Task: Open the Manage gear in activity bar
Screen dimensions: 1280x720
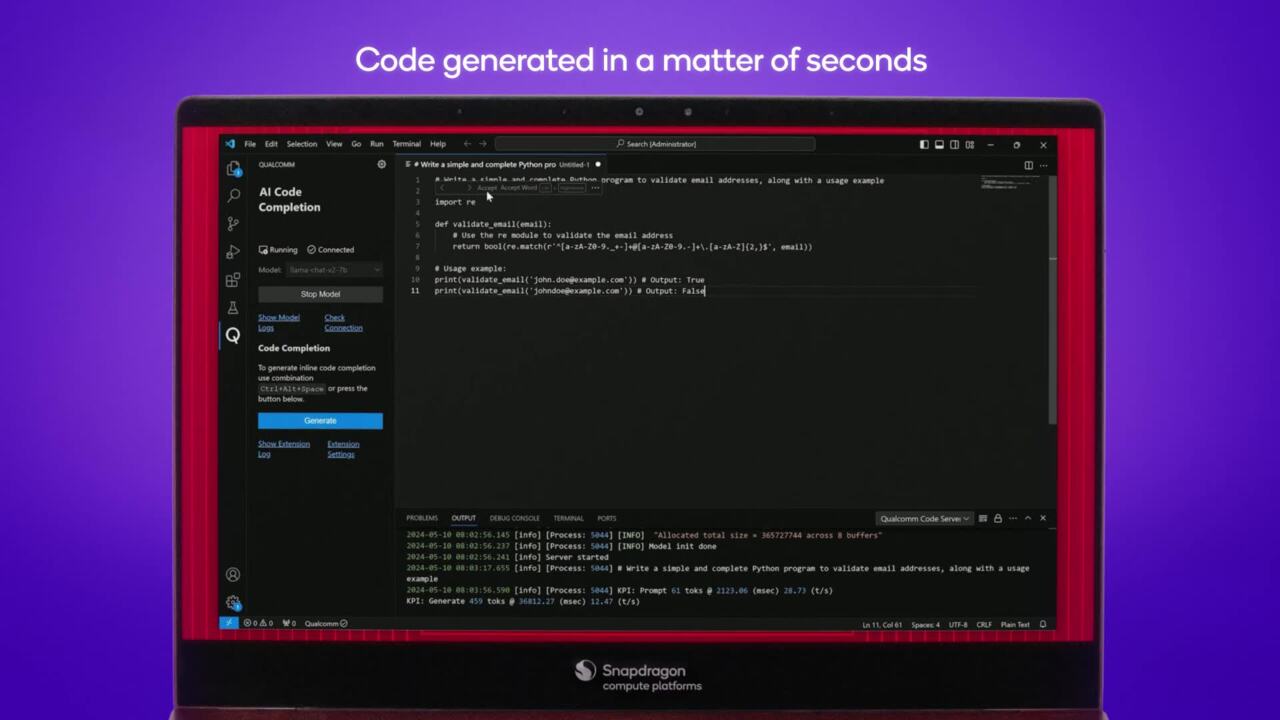Action: (233, 603)
